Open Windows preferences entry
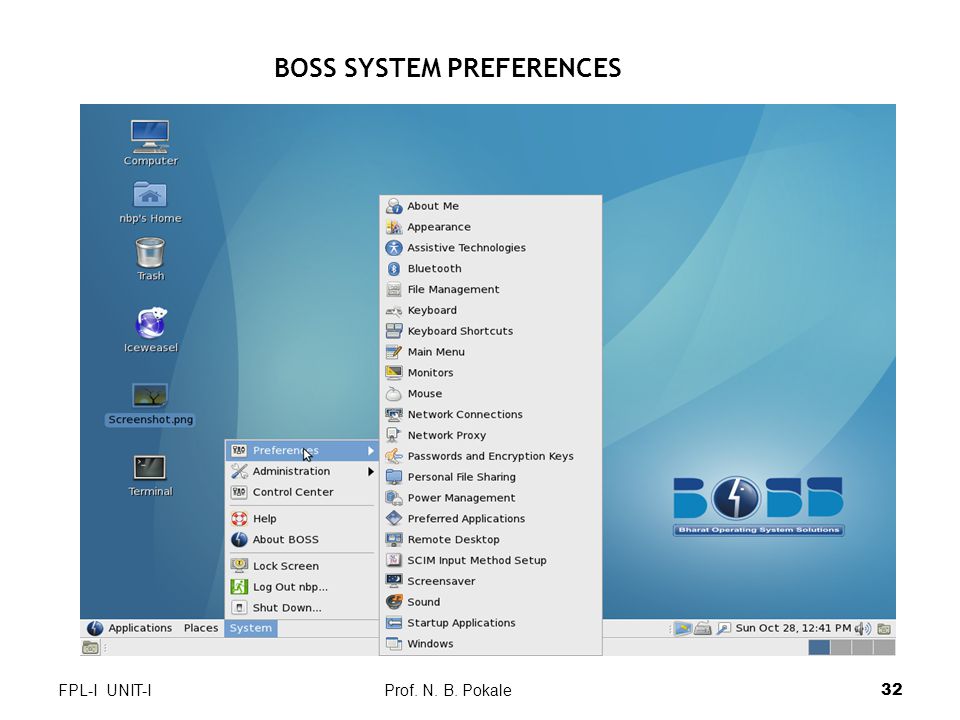960x720 pixels. pos(490,643)
